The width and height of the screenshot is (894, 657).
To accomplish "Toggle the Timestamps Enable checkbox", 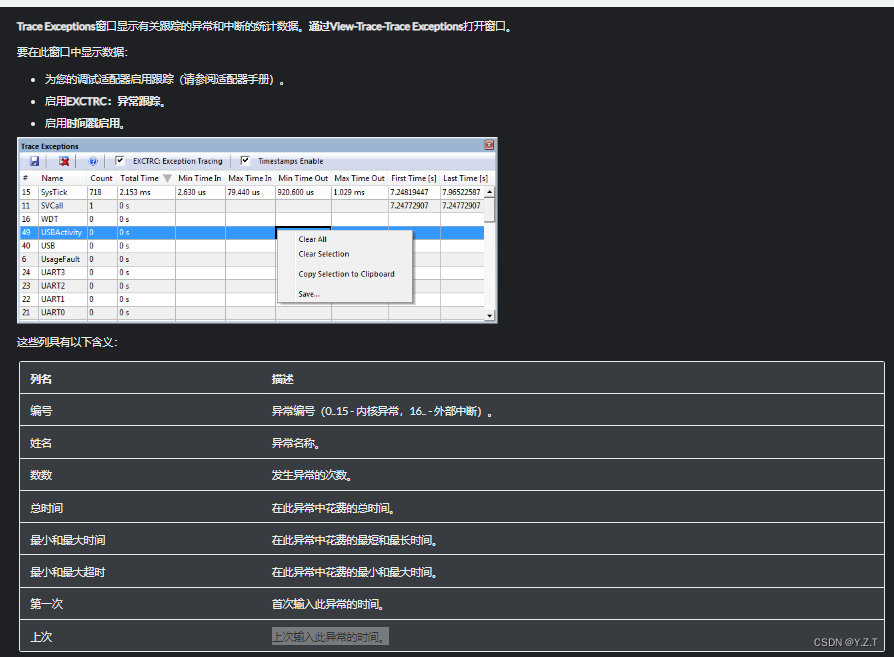I will [x=245, y=161].
